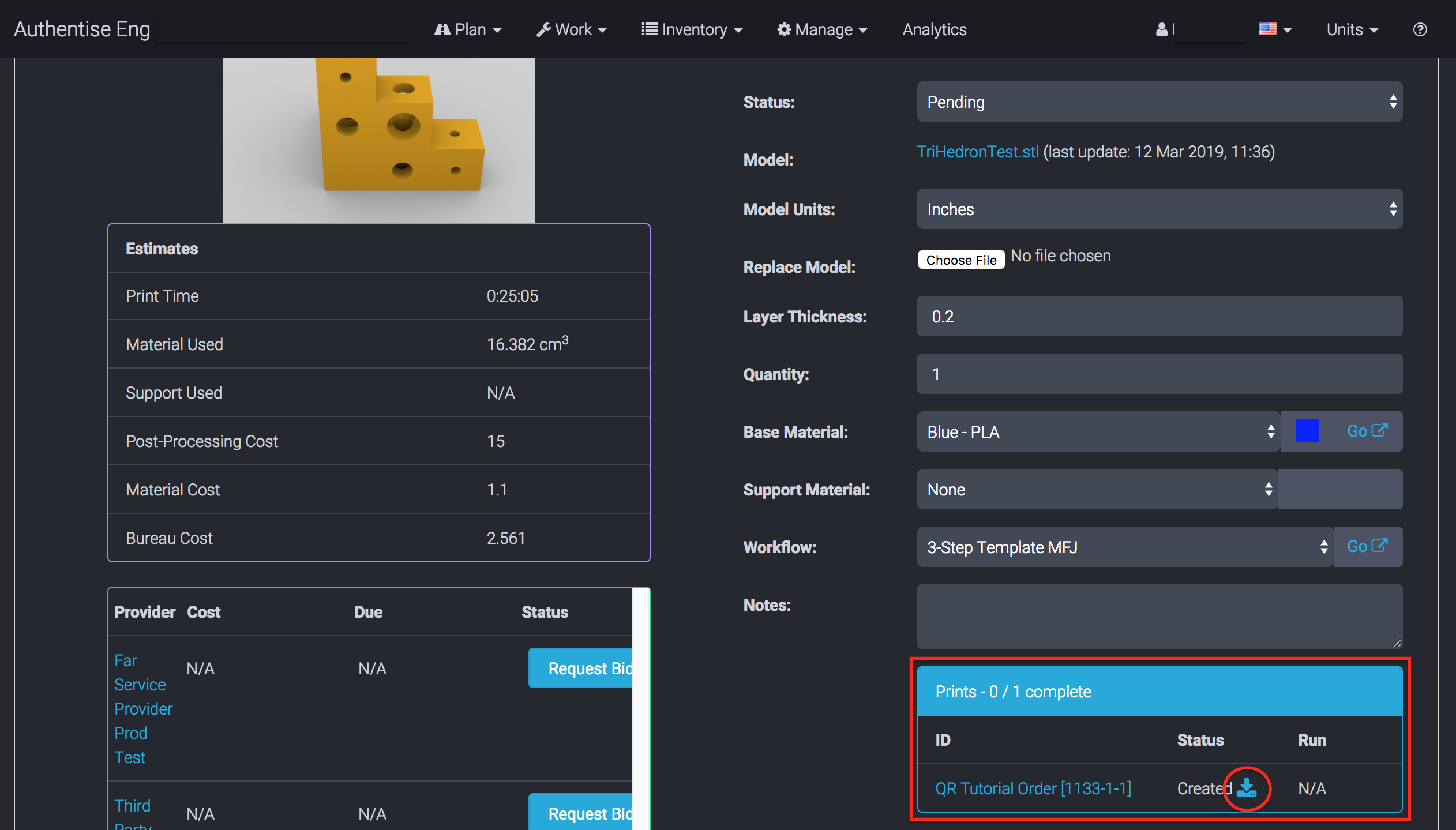Open the TriHedronTest.stl model link
Image resolution: width=1456 pixels, height=830 pixels.
[x=978, y=152]
